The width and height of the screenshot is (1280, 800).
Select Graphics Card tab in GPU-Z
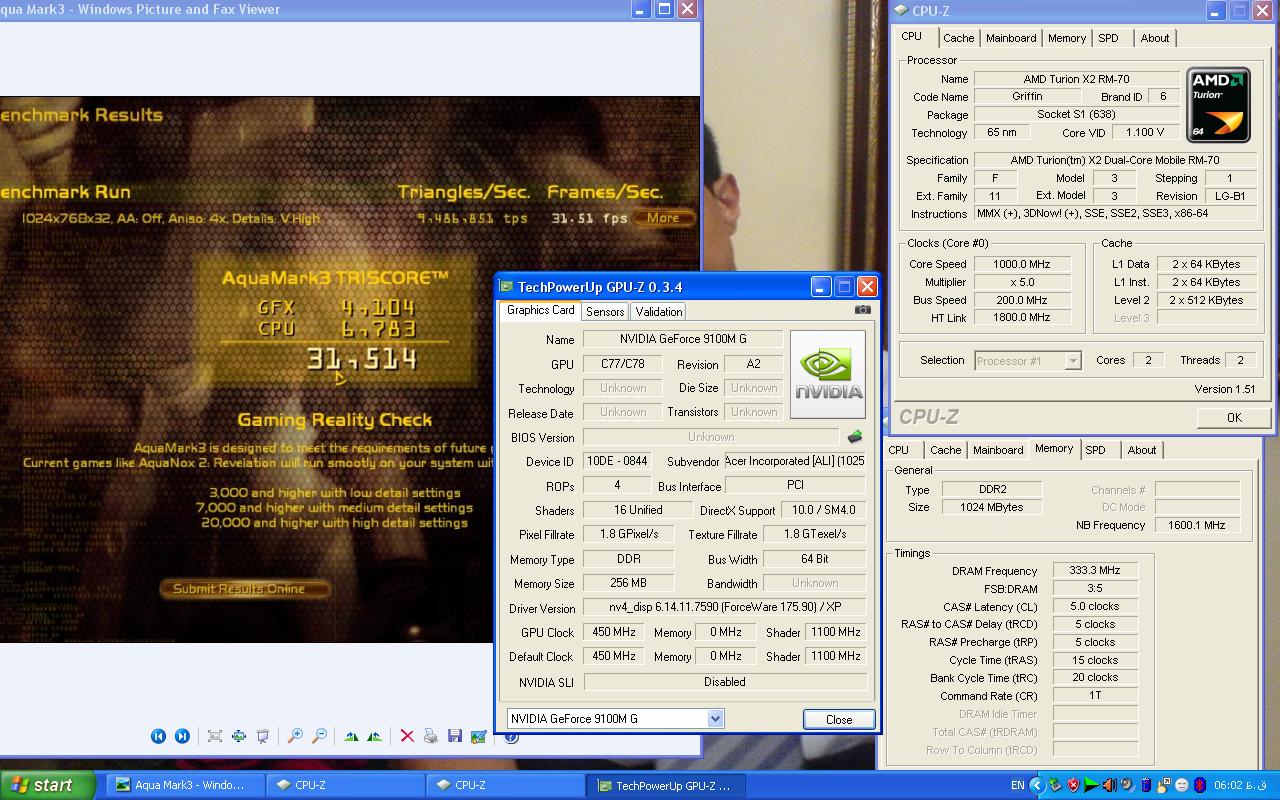pyautogui.click(x=540, y=310)
